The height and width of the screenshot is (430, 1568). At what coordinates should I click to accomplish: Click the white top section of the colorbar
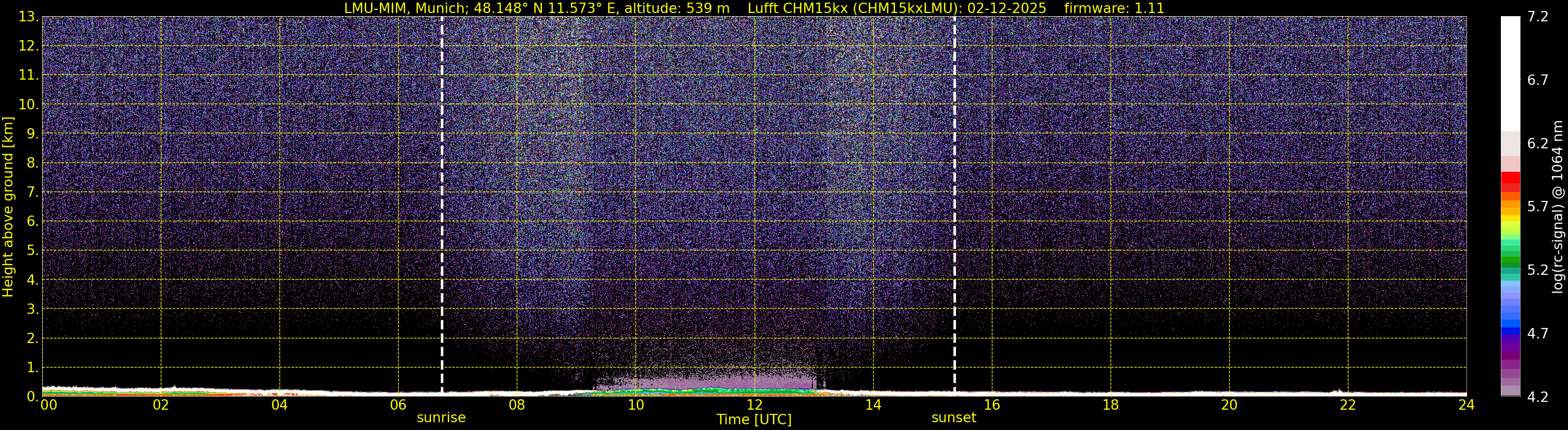point(1510,74)
